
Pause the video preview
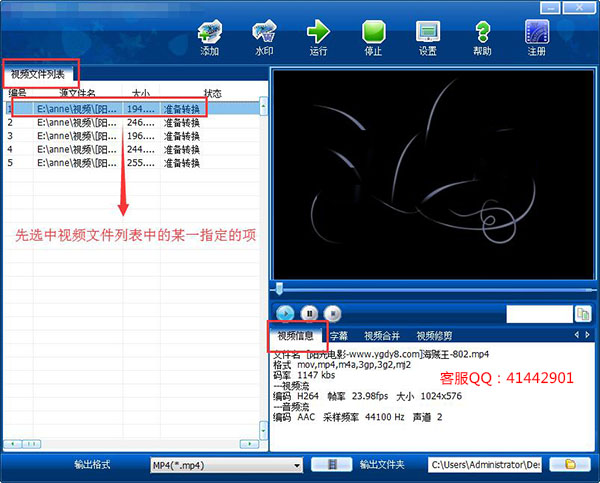[x=309, y=314]
